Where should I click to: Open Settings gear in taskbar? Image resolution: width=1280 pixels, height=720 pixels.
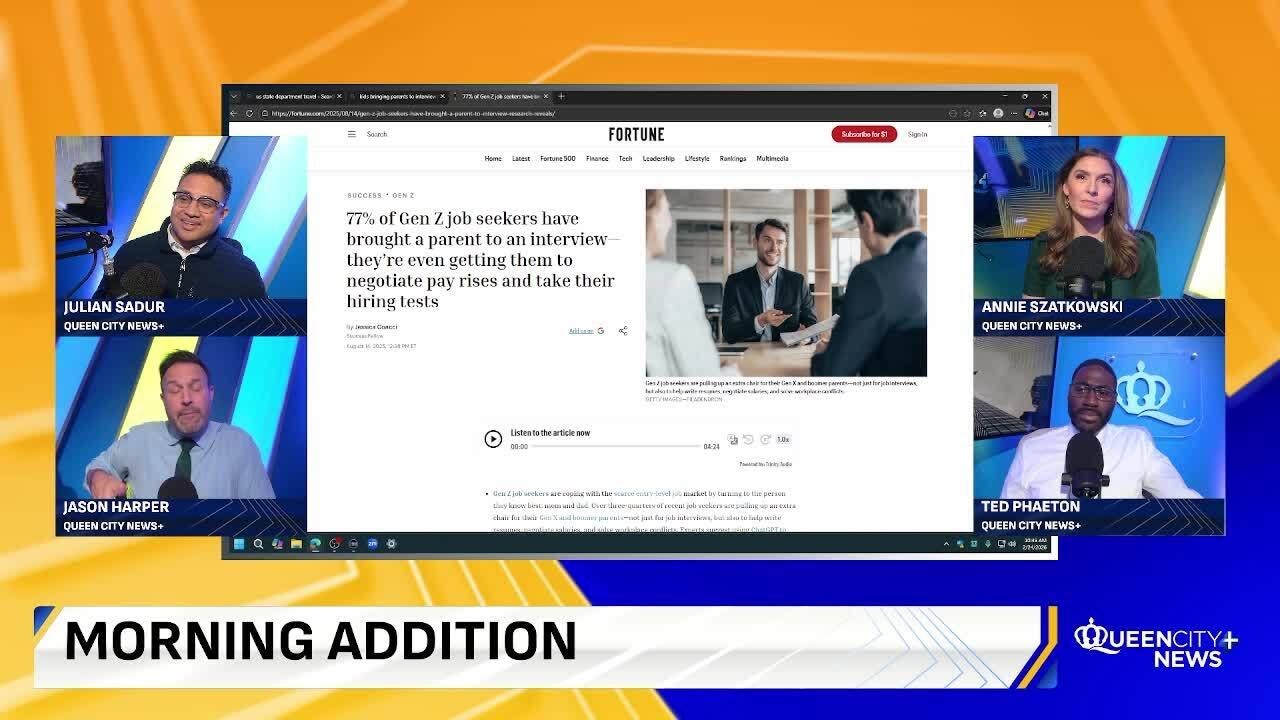click(391, 544)
